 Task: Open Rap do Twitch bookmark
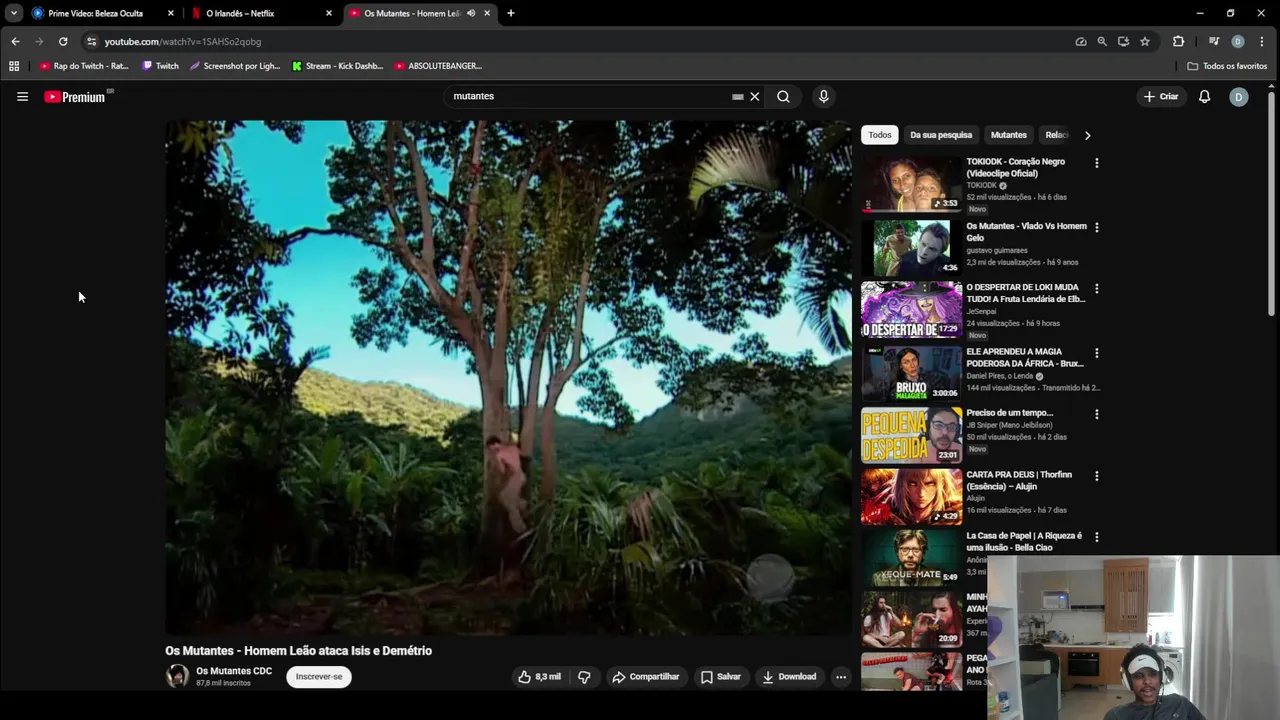pyautogui.click(x=84, y=66)
